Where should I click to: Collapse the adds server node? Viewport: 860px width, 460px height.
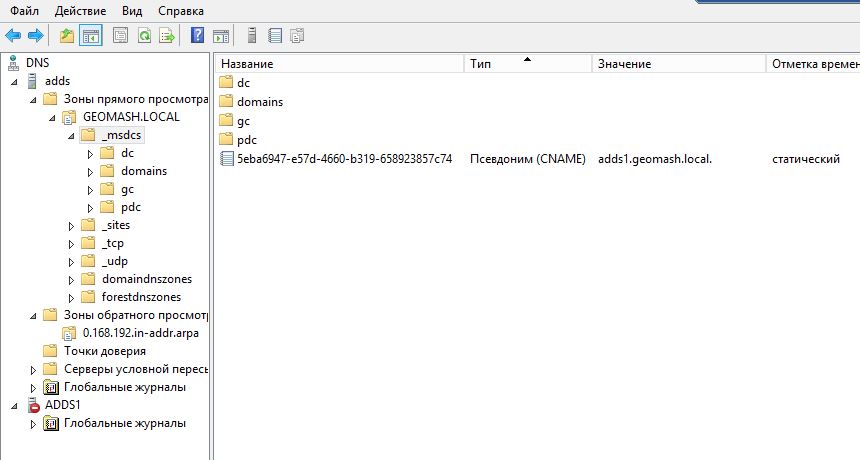tap(15, 82)
